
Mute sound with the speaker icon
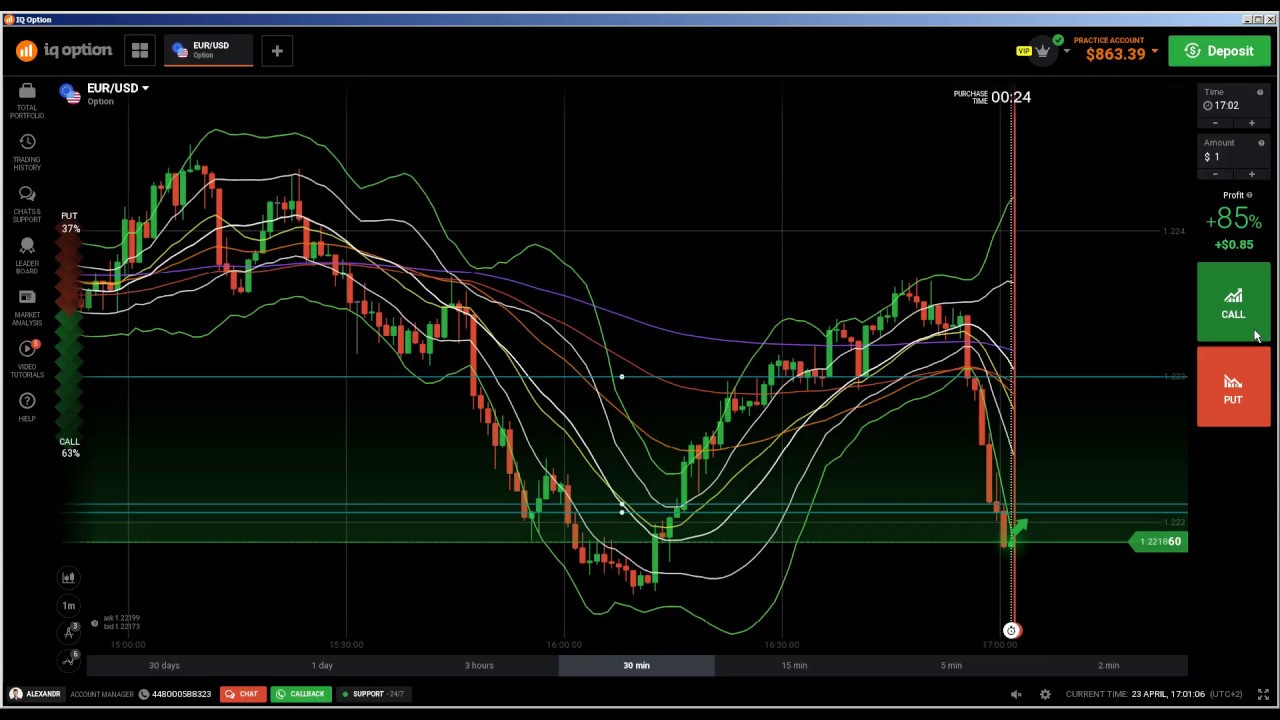1016,694
